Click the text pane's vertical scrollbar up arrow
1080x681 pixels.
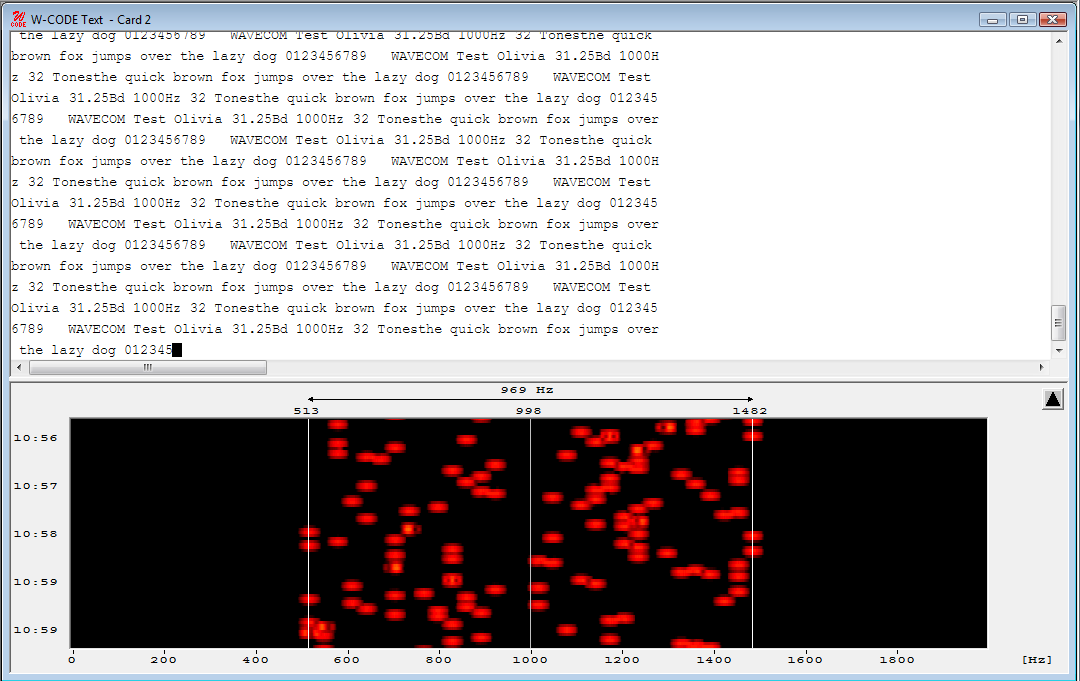(x=1059, y=41)
